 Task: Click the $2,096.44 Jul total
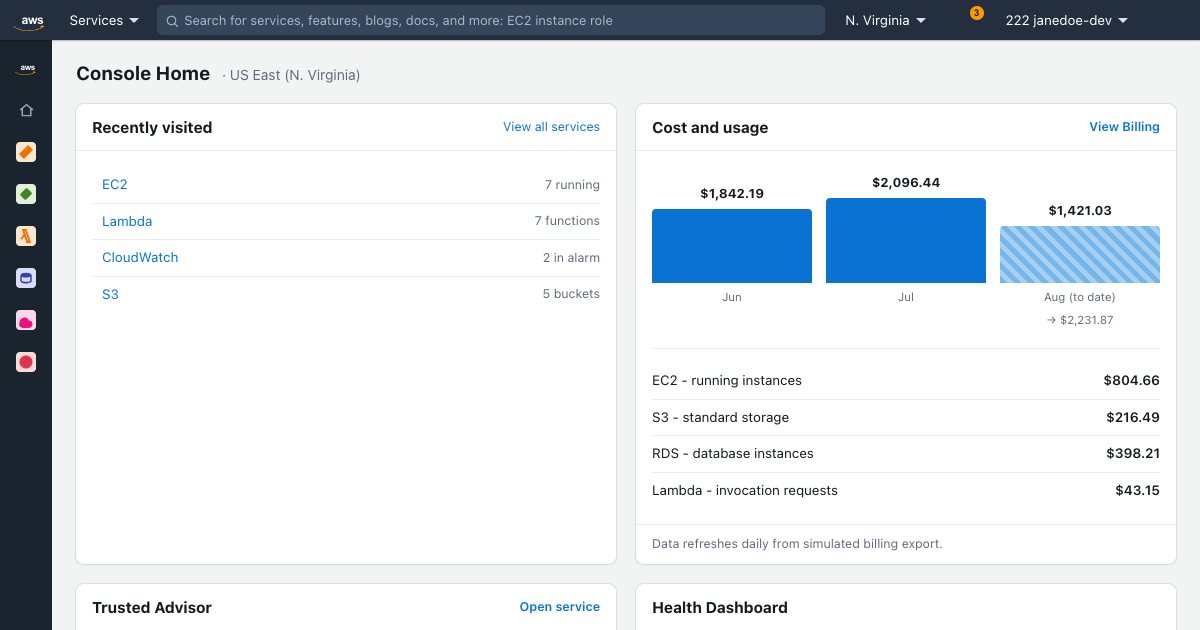(906, 183)
